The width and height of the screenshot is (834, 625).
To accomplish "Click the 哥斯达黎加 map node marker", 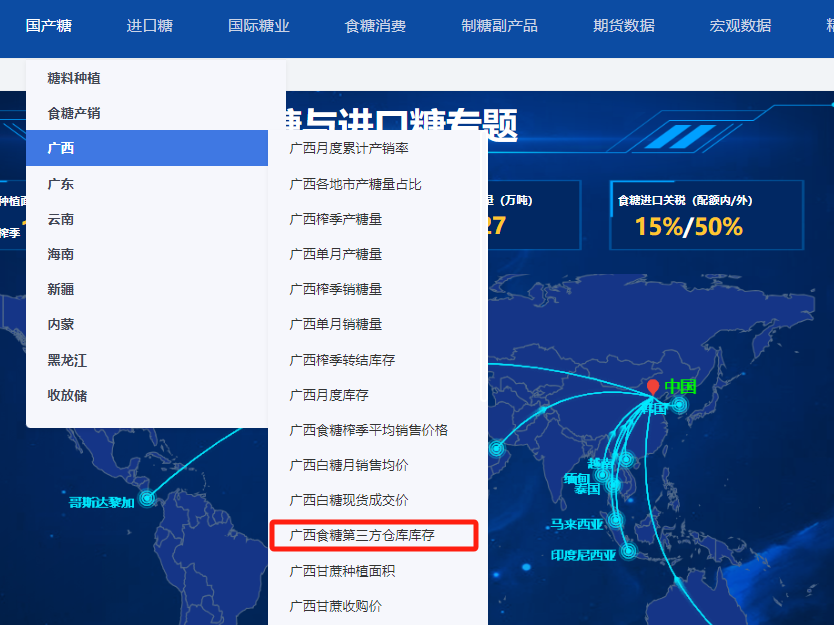I will coord(147,497).
